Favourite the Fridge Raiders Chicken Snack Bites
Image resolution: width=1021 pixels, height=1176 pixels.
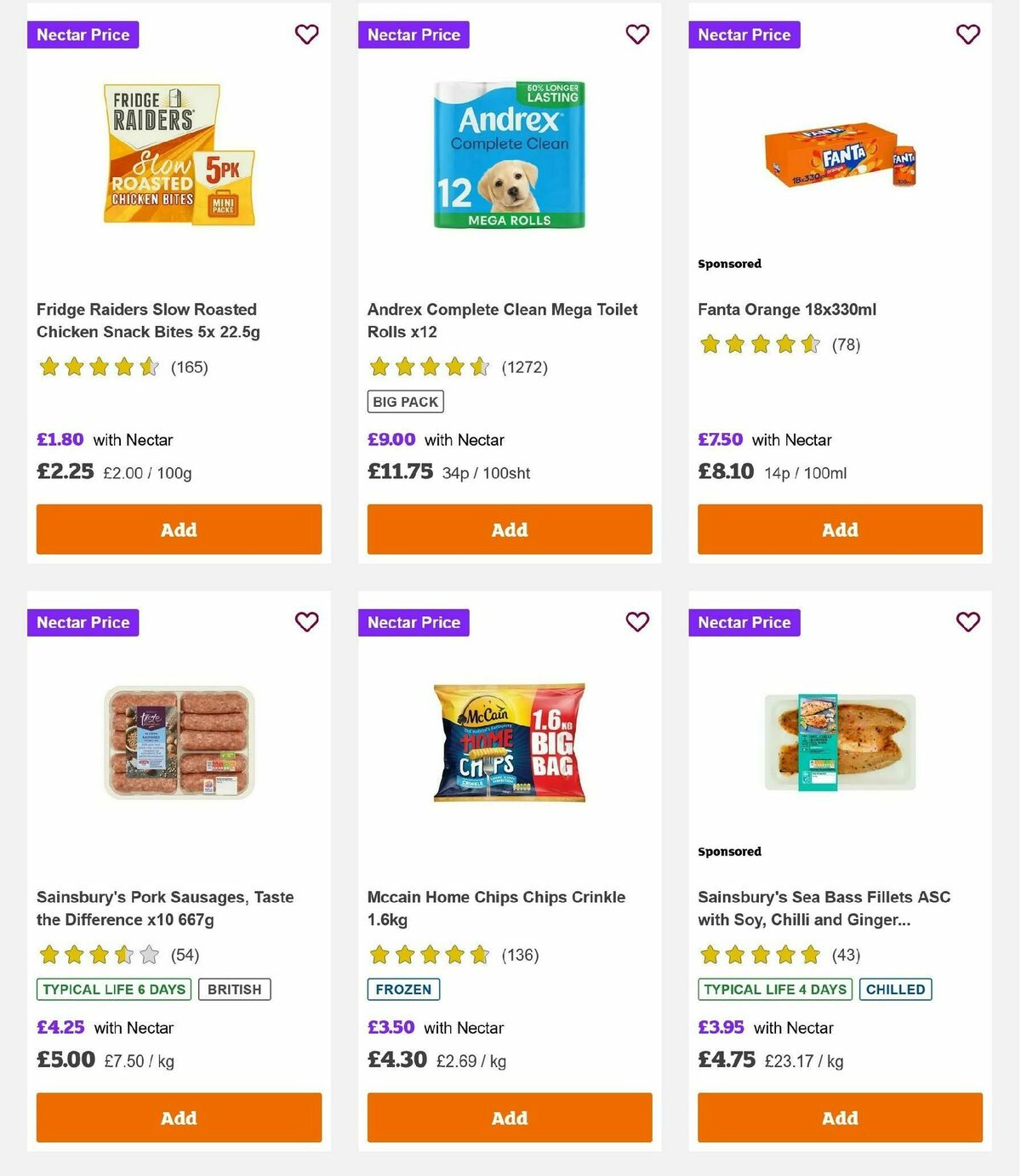306,35
